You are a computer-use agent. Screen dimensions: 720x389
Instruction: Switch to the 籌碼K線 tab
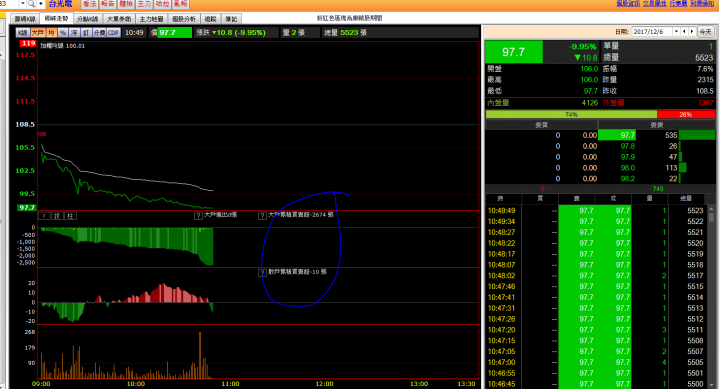click(25, 19)
